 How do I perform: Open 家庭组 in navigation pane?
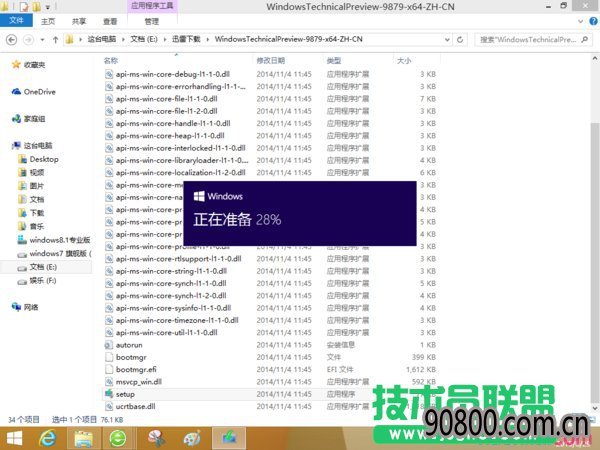29,119
